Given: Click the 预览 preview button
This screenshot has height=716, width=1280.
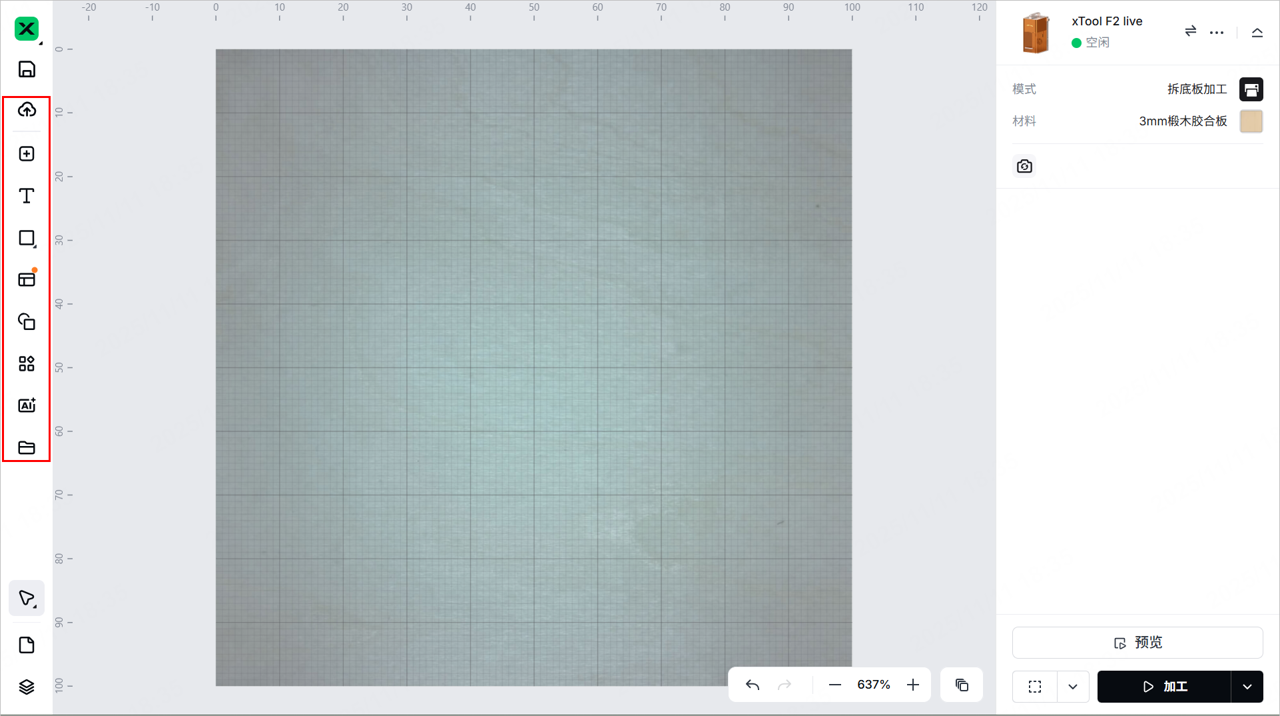Looking at the screenshot, I should click(x=1137, y=643).
